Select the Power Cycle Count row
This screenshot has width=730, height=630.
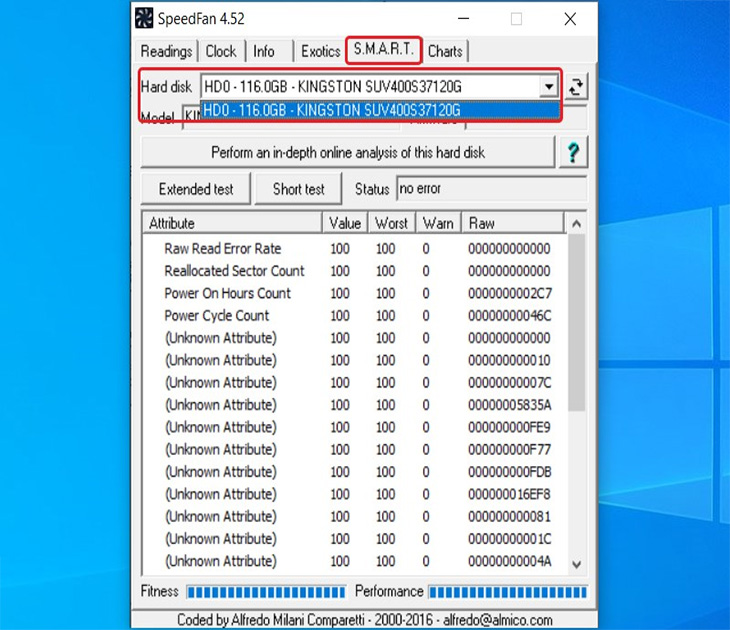(x=356, y=316)
